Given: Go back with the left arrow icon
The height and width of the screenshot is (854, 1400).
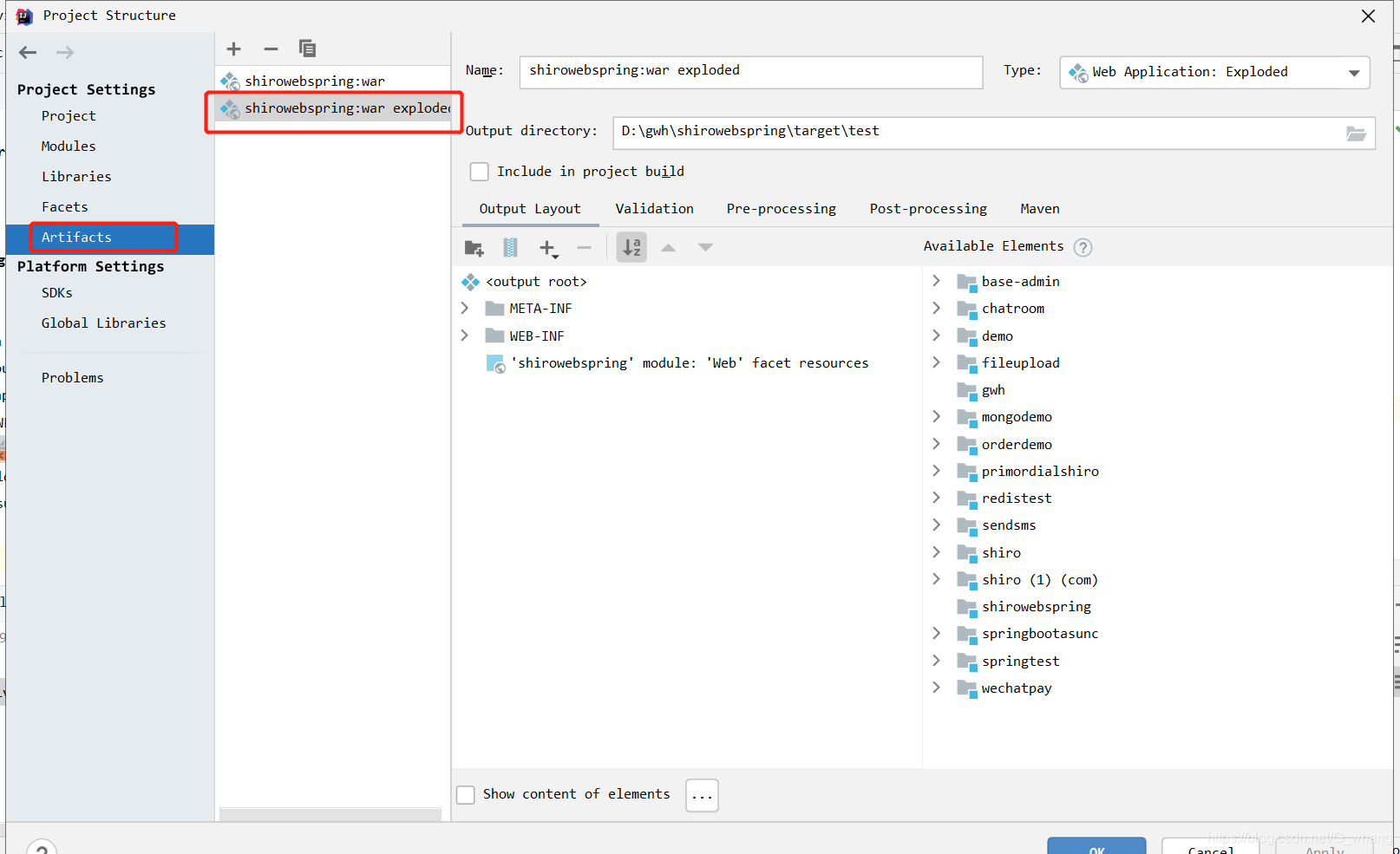Looking at the screenshot, I should coord(28,52).
